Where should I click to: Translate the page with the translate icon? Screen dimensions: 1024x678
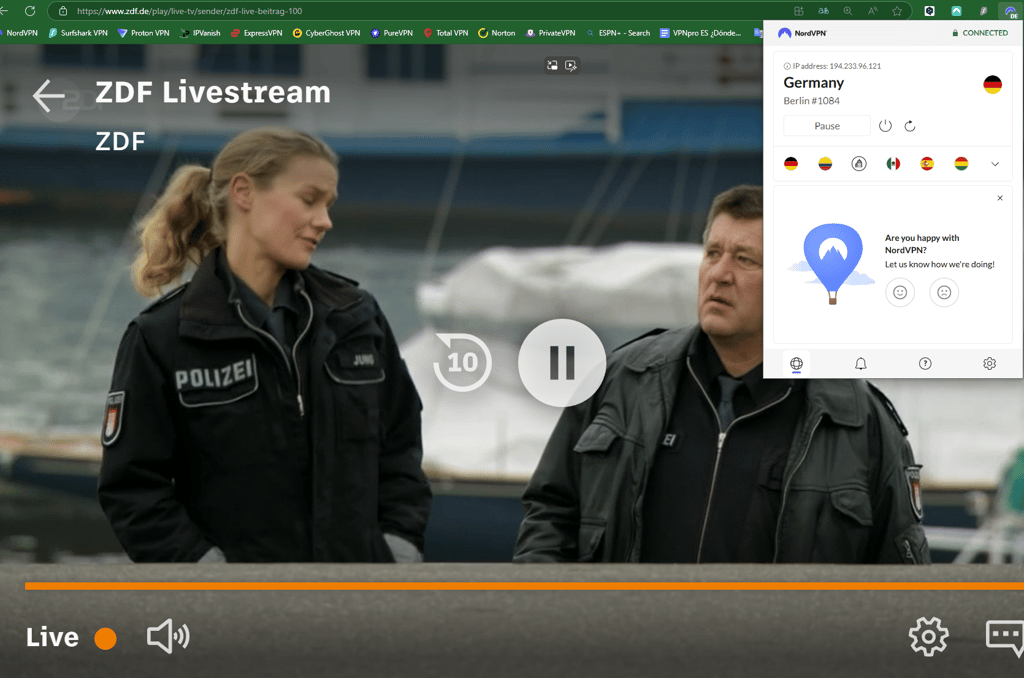823,11
